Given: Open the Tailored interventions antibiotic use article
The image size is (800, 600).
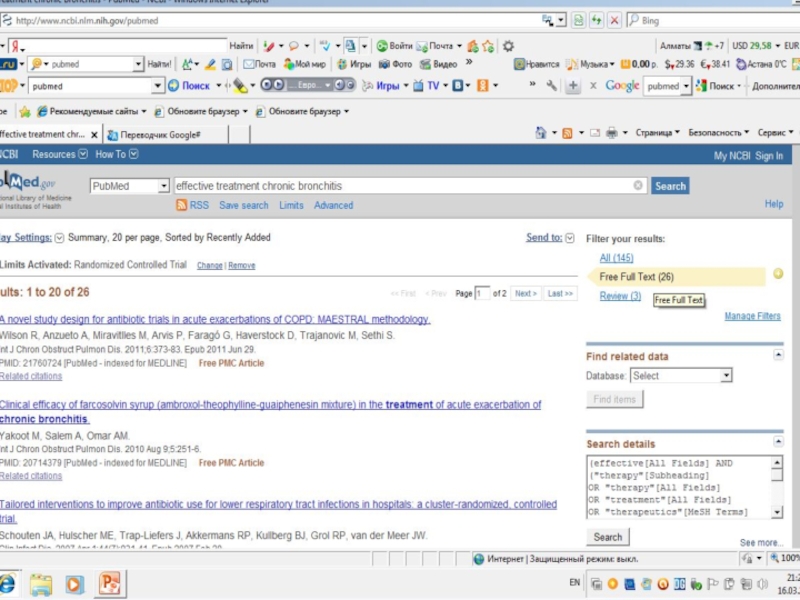Looking at the screenshot, I should point(278,511).
